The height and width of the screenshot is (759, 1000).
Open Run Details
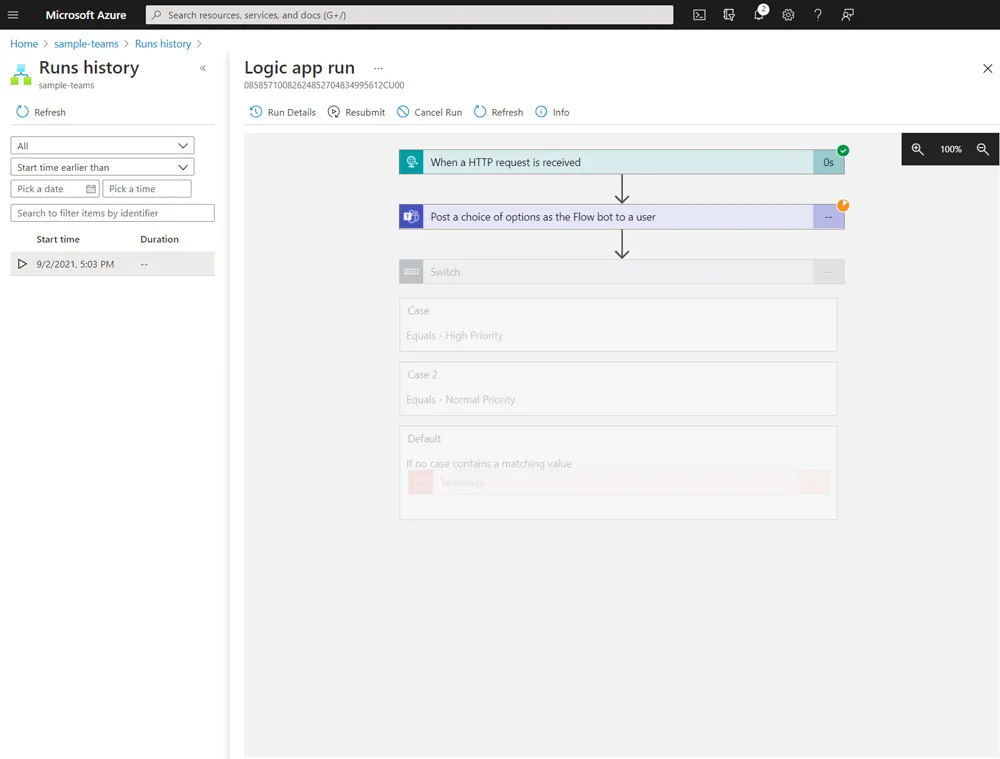[283, 112]
